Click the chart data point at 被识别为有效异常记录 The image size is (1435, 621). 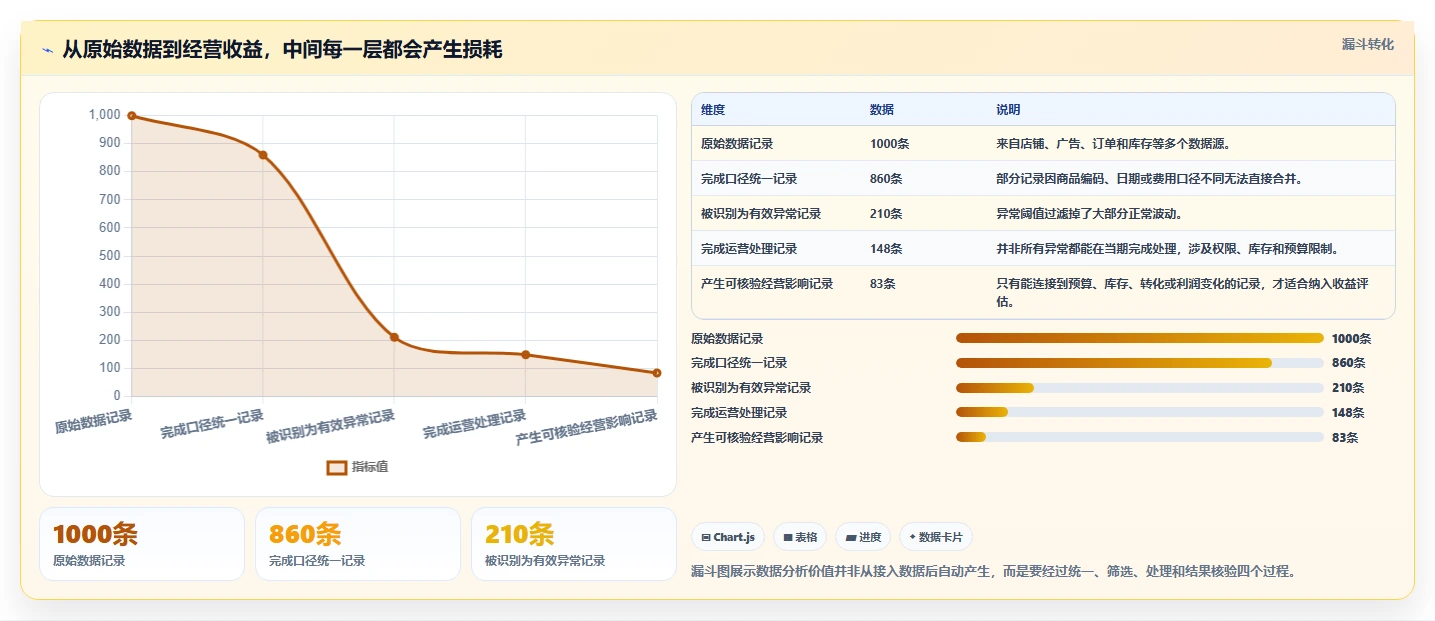pos(394,337)
